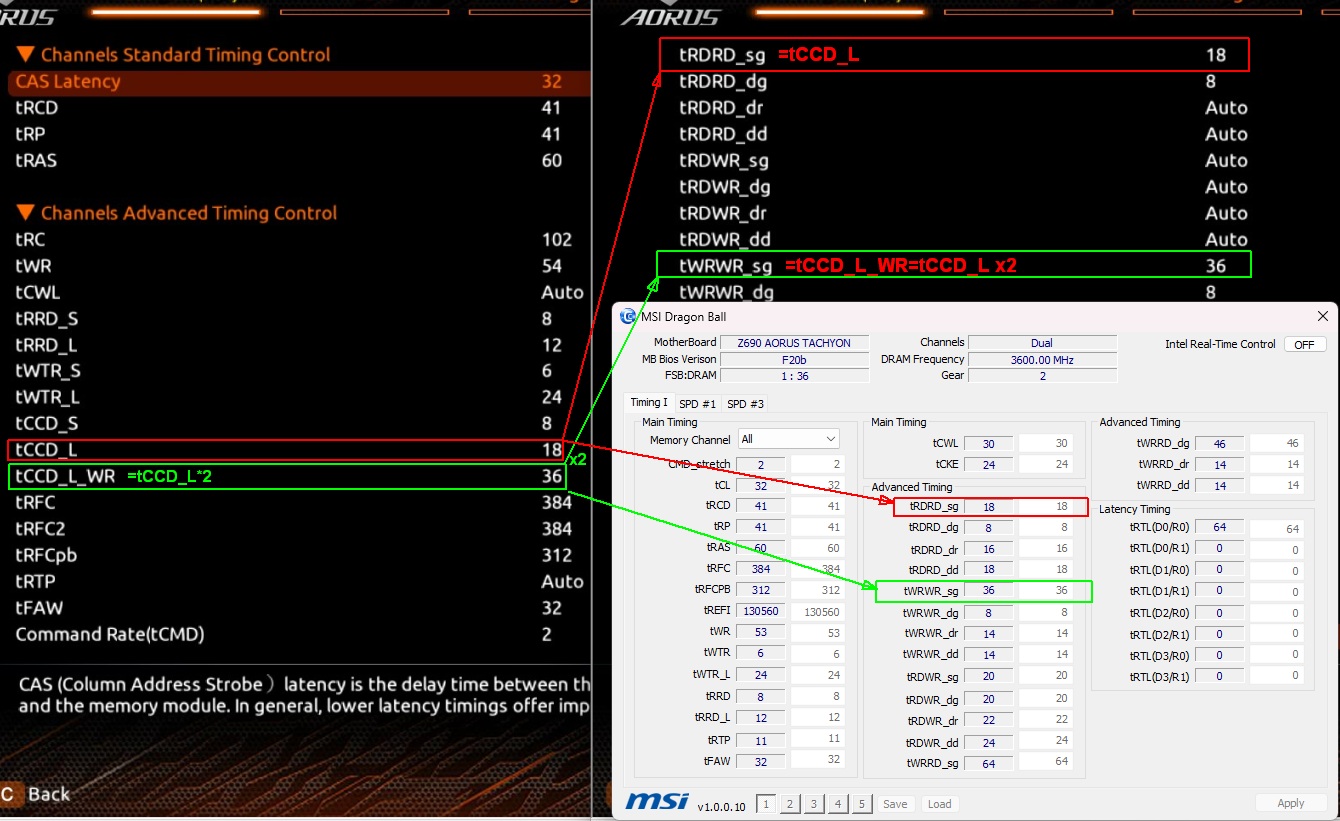1340x821 pixels.
Task: Click the Load button
Action: pyautogui.click(x=940, y=804)
